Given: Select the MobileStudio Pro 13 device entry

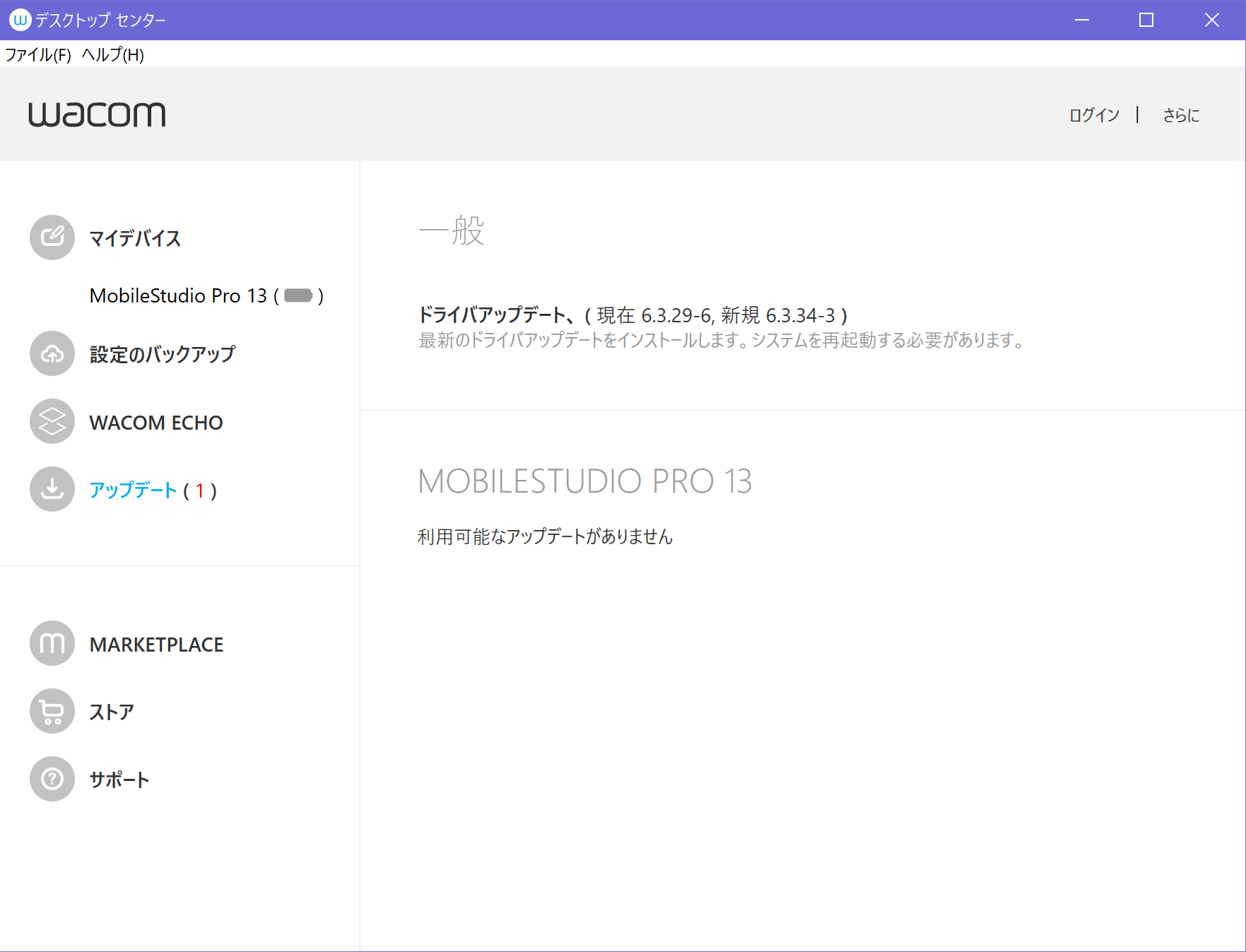Looking at the screenshot, I should coord(206,295).
